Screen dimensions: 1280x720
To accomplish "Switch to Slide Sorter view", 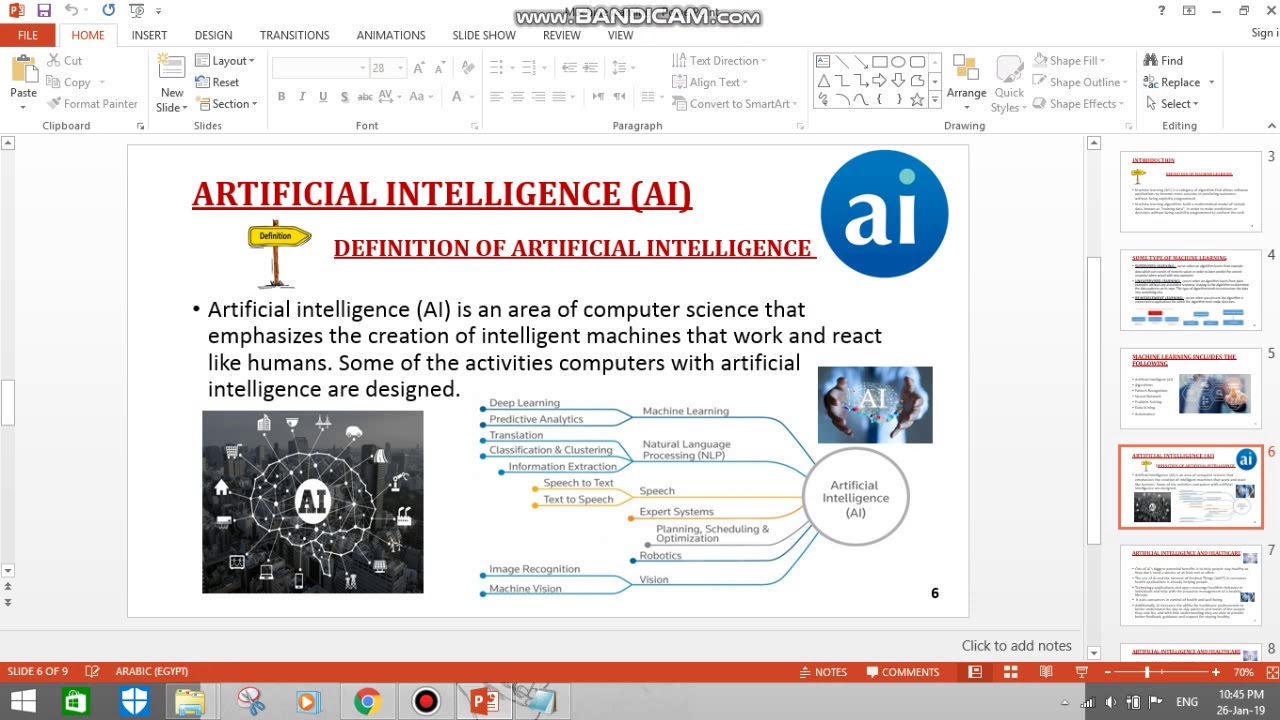I will pos(1010,672).
